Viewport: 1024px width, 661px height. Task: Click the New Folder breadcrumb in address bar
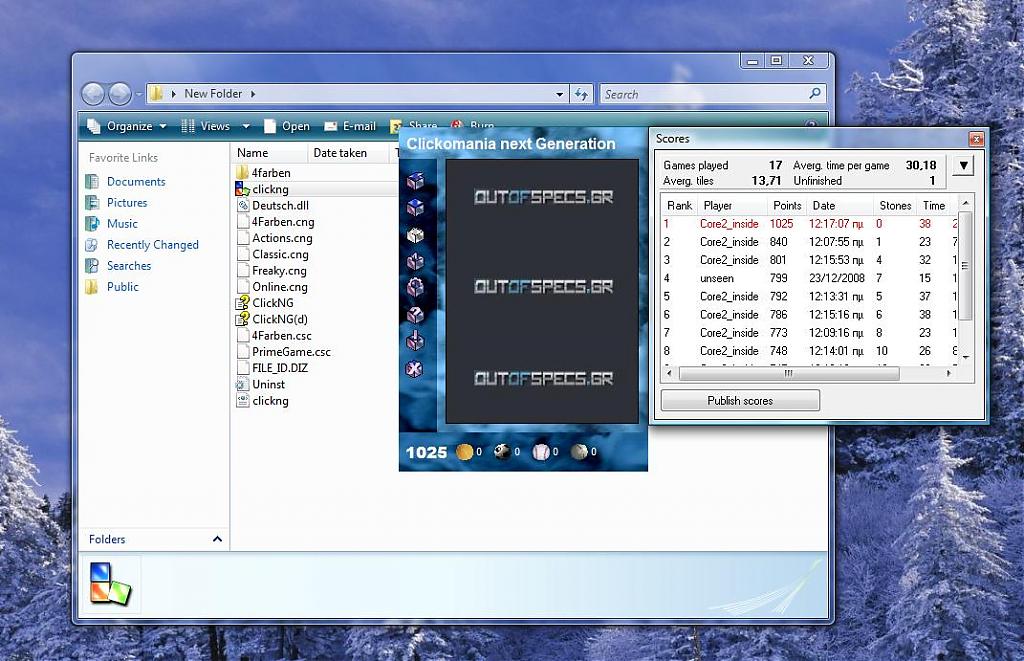tap(213, 93)
